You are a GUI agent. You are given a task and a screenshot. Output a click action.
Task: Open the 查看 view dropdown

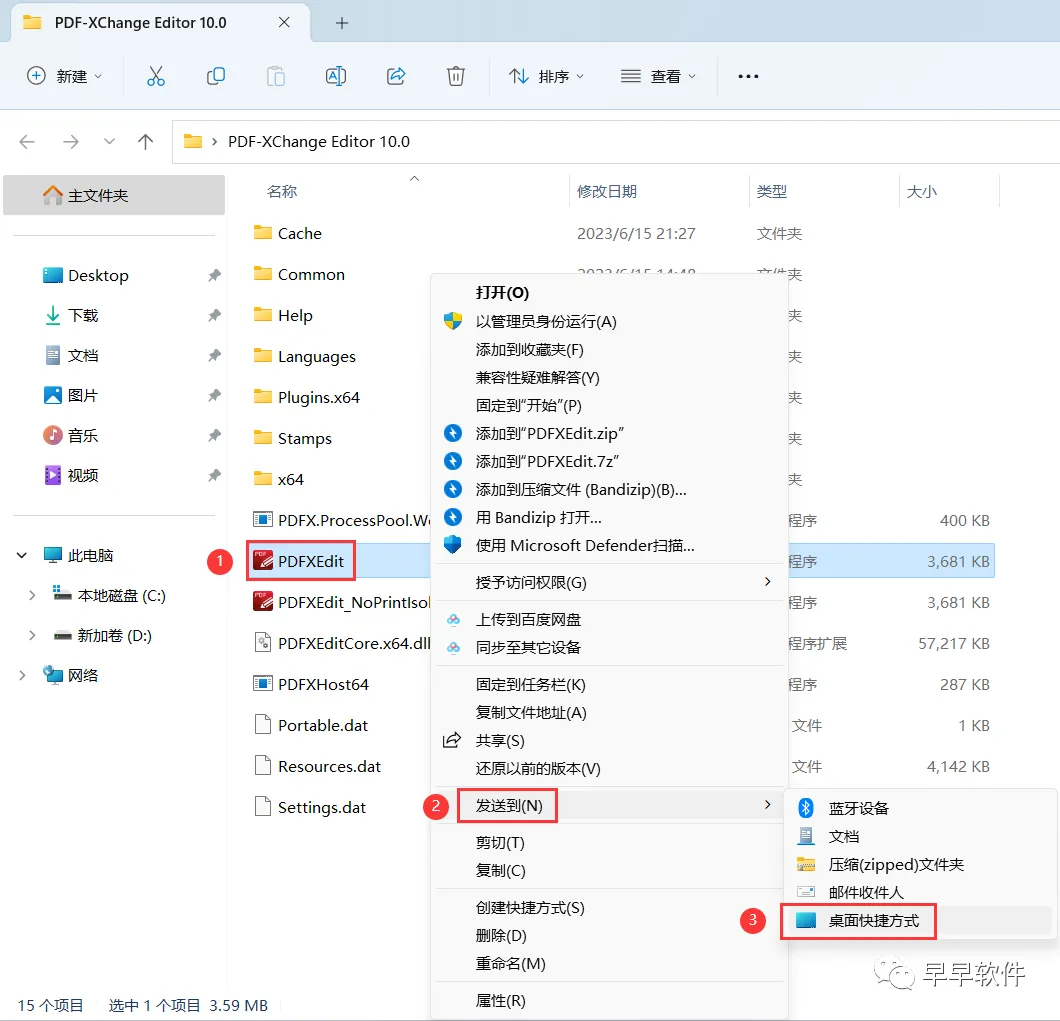coord(658,76)
